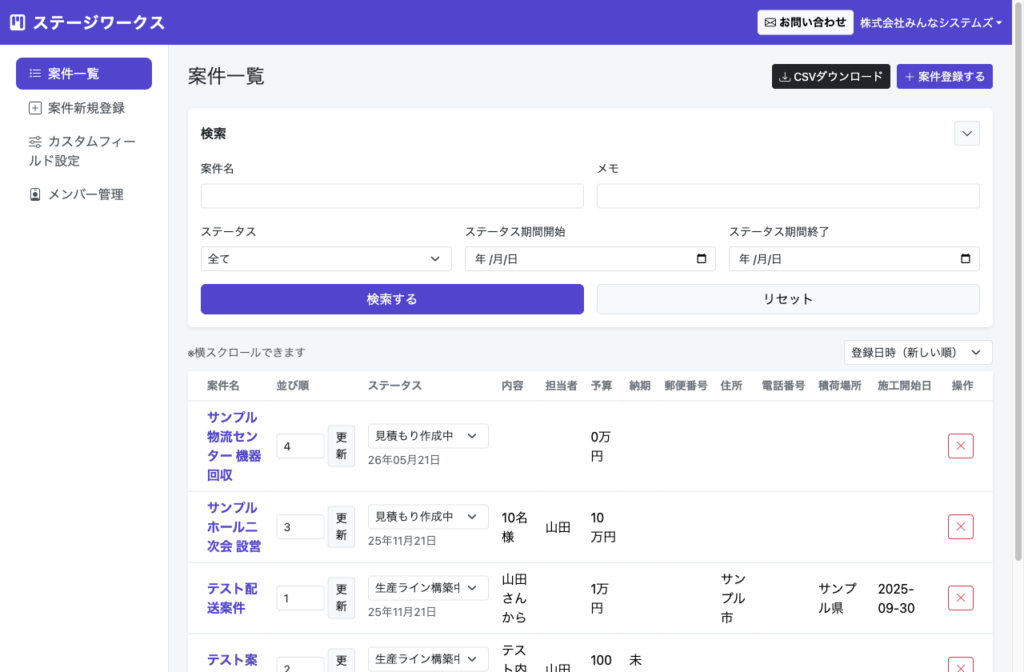The height and width of the screenshot is (672, 1024).
Task: Click the ステータス期間終了 date field
Action: tap(854, 259)
